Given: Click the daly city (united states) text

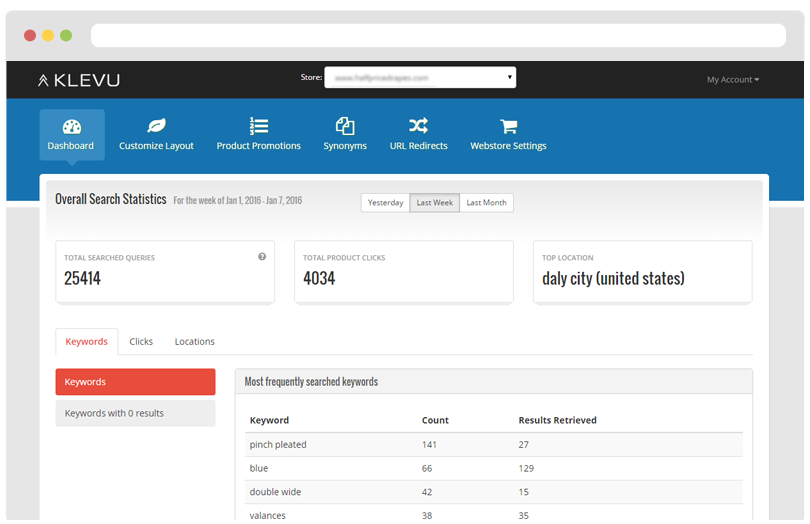Looking at the screenshot, I should (613, 279).
